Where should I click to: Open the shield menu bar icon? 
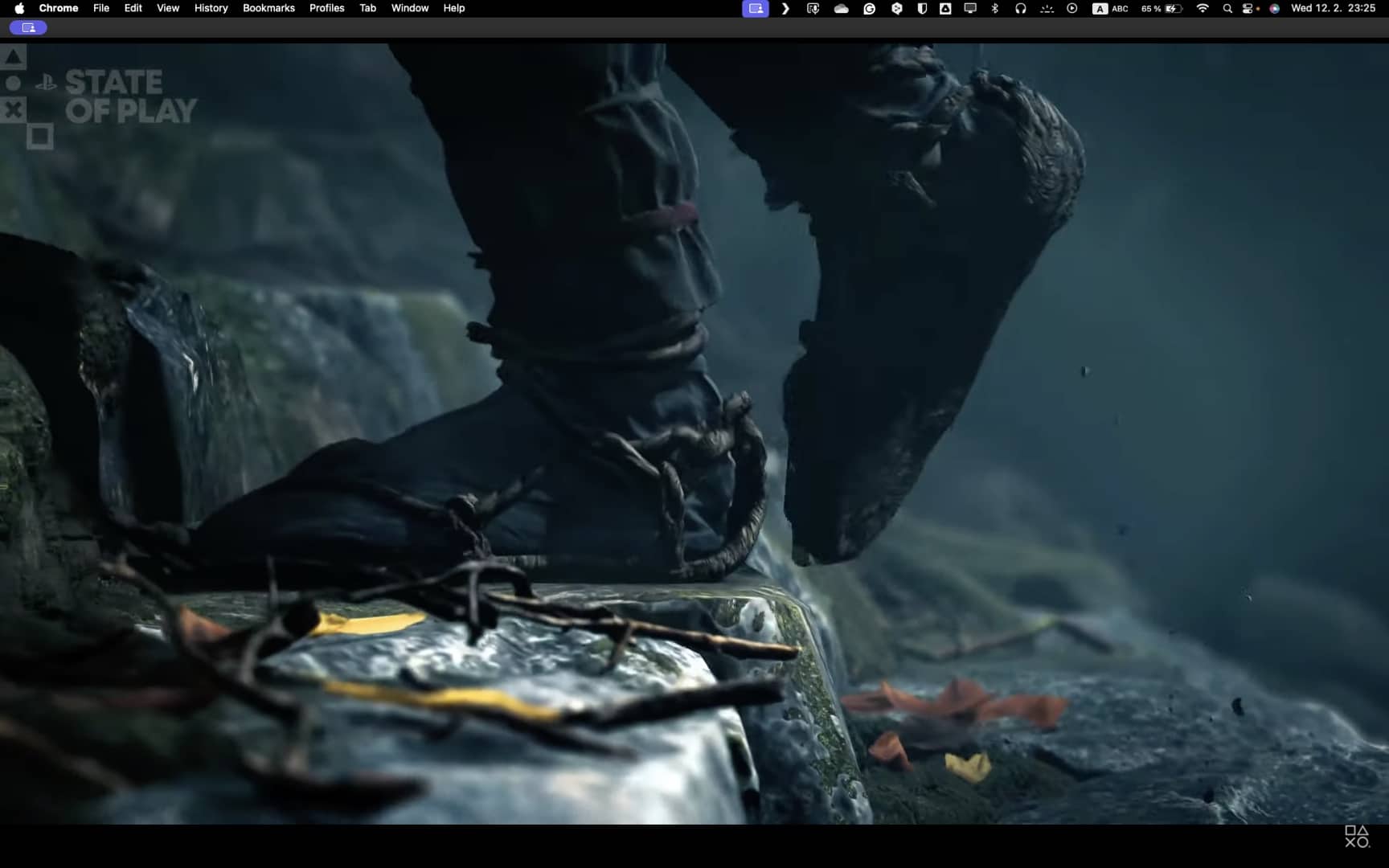(922, 8)
